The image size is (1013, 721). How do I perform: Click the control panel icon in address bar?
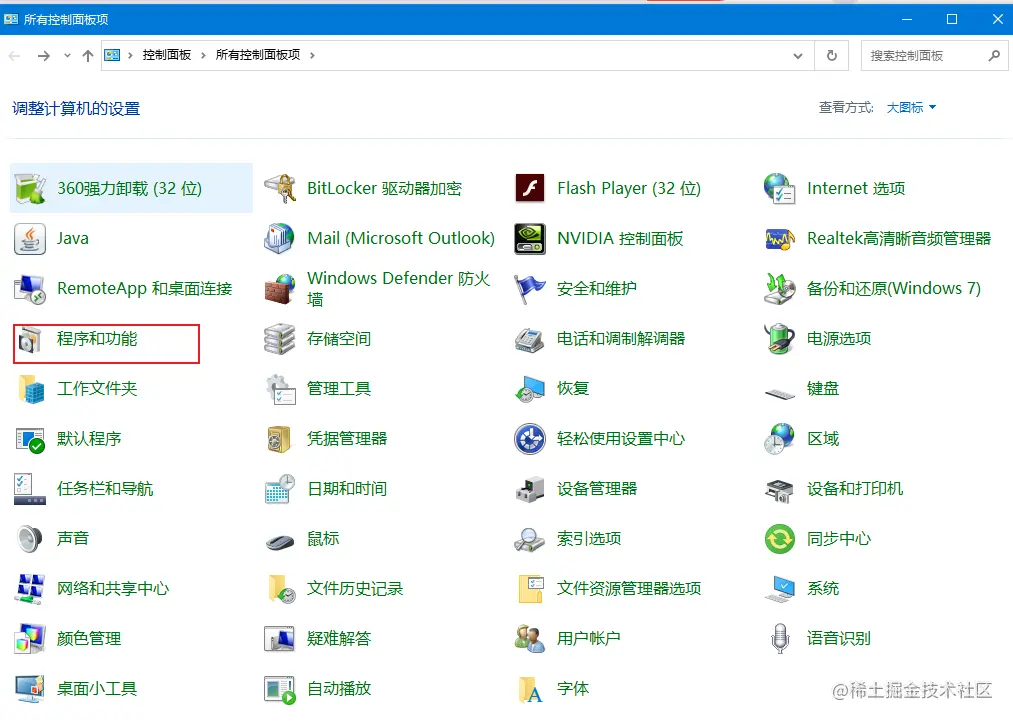click(x=112, y=56)
